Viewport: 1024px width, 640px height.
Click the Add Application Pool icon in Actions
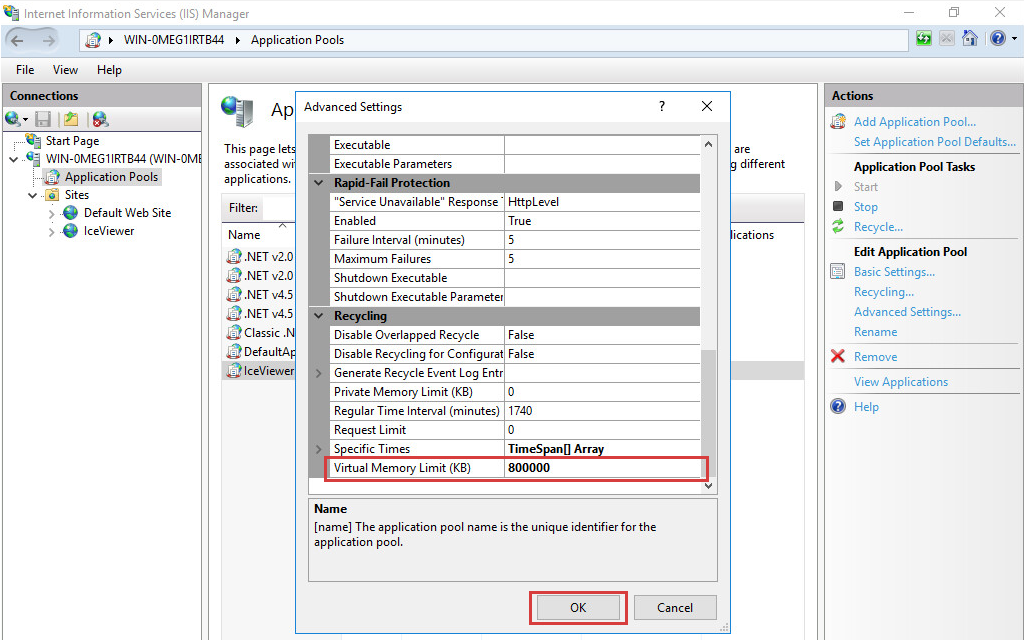click(838, 121)
